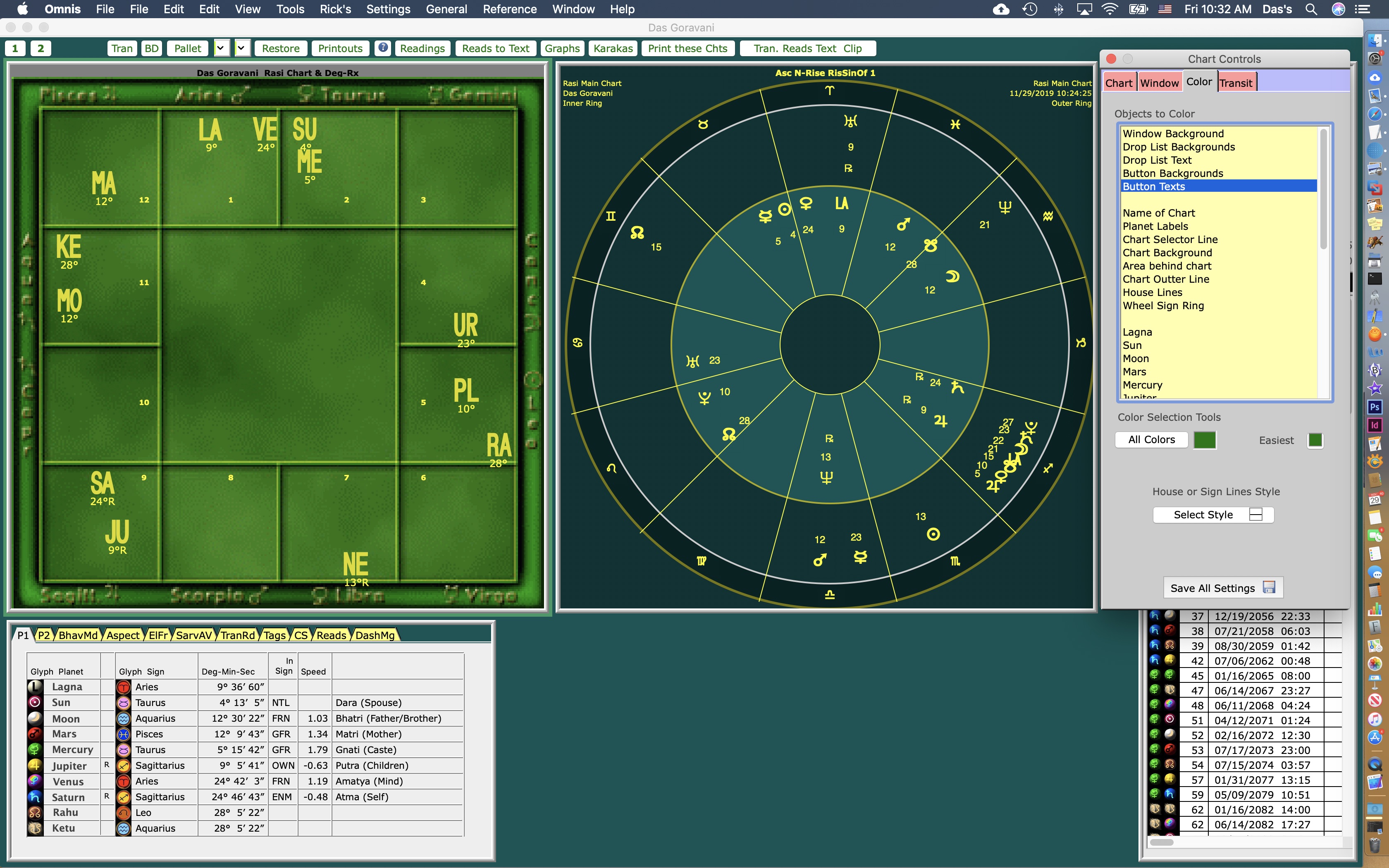Open the BhavMd tab in data panel
The height and width of the screenshot is (868, 1389).
(x=78, y=635)
